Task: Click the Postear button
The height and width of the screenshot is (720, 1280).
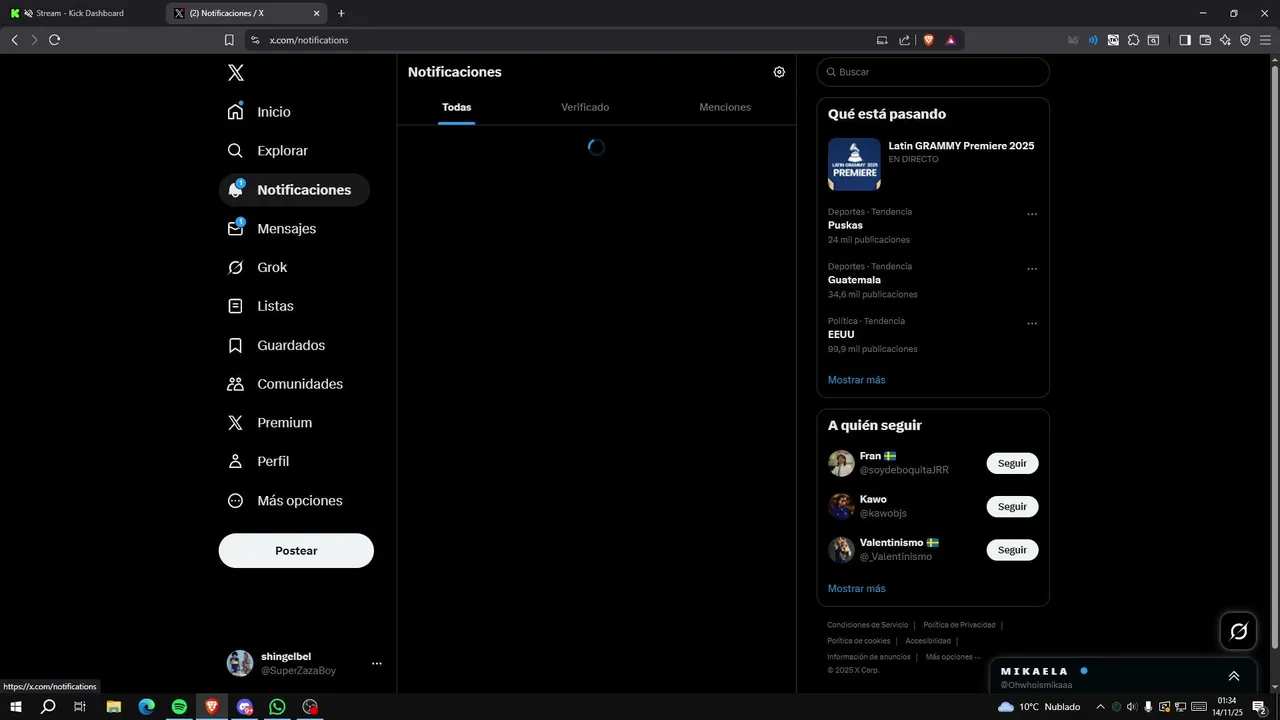Action: tap(296, 551)
